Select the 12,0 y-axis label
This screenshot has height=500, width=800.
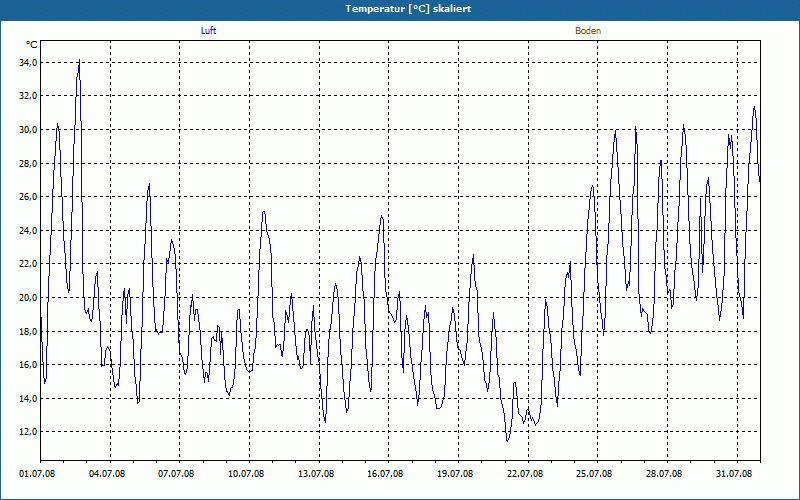[x=27, y=432]
